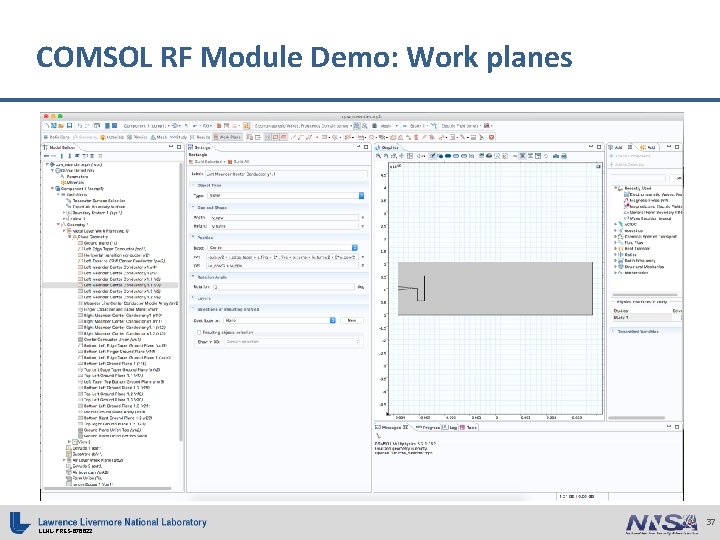
Task: Collapse the Recently Used physics node
Action: (x=616, y=188)
